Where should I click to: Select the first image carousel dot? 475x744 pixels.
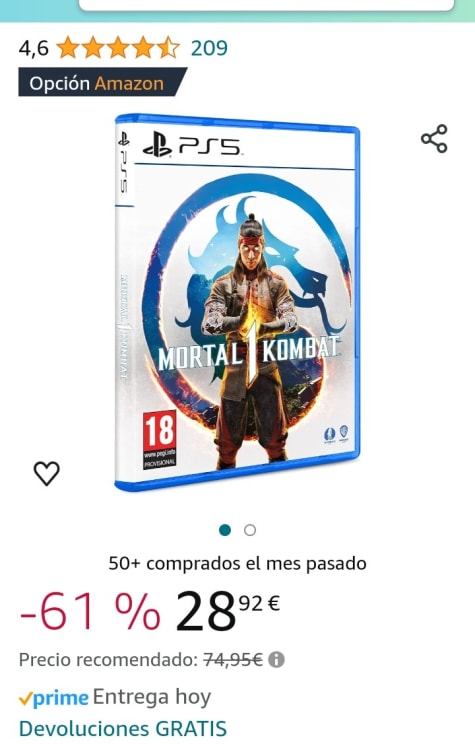(225, 530)
